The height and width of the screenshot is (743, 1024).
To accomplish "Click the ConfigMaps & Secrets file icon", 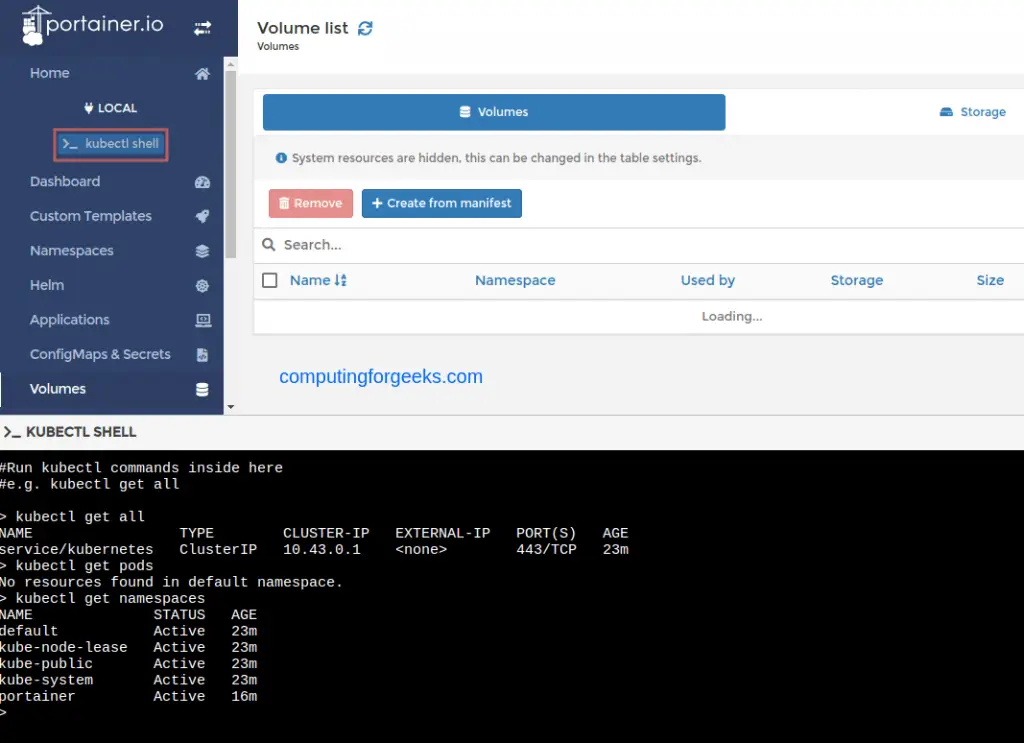I will click(x=202, y=355).
